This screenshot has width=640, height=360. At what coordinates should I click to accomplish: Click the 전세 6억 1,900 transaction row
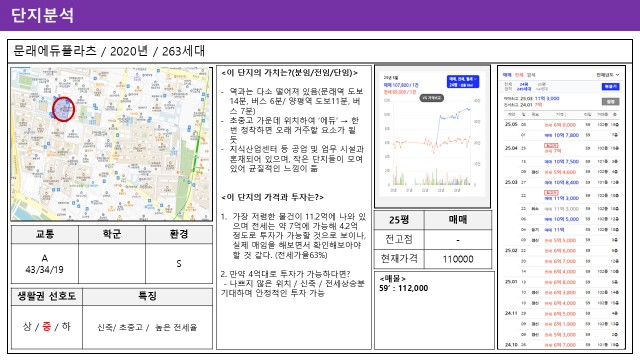click(561, 324)
